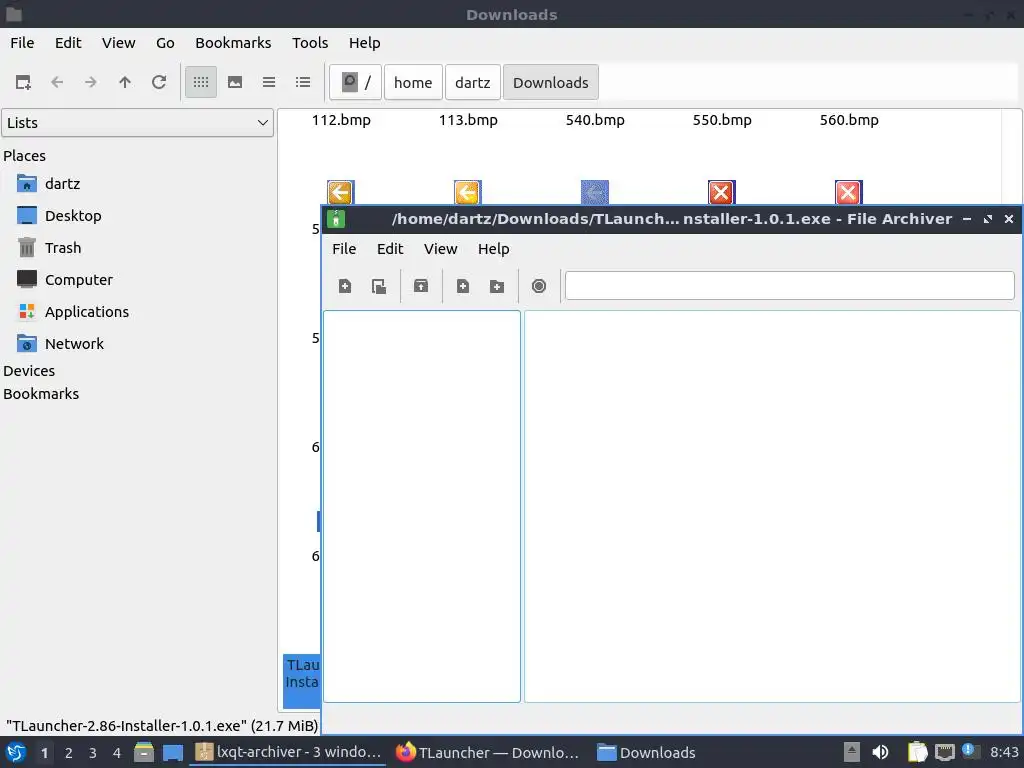Viewport: 1024px width, 768px height.
Task: Open Tools menu in file manager
Action: pyautogui.click(x=310, y=42)
